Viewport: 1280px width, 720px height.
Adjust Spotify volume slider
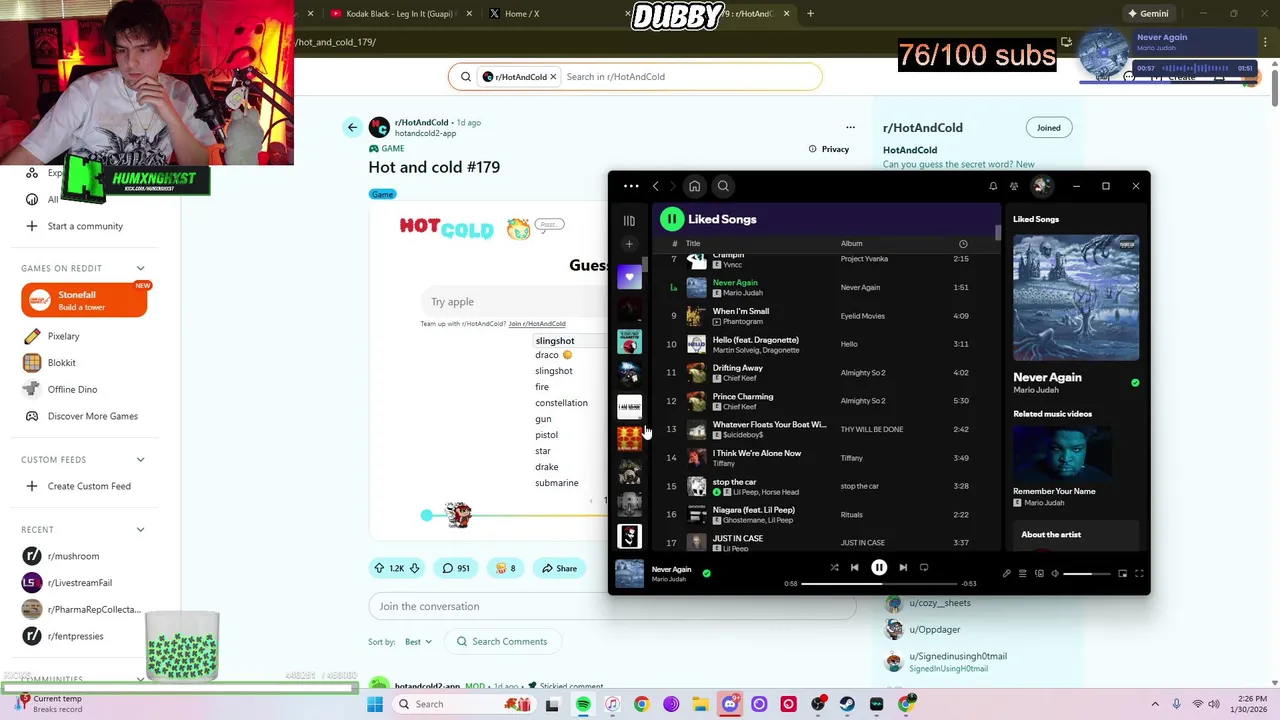coord(1086,574)
